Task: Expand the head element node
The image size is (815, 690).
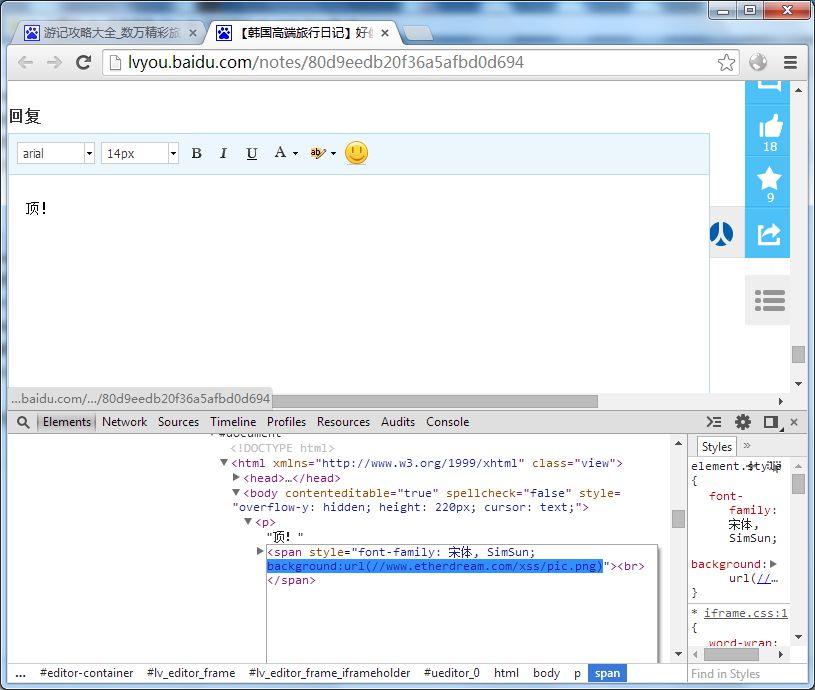Action: tap(236, 478)
